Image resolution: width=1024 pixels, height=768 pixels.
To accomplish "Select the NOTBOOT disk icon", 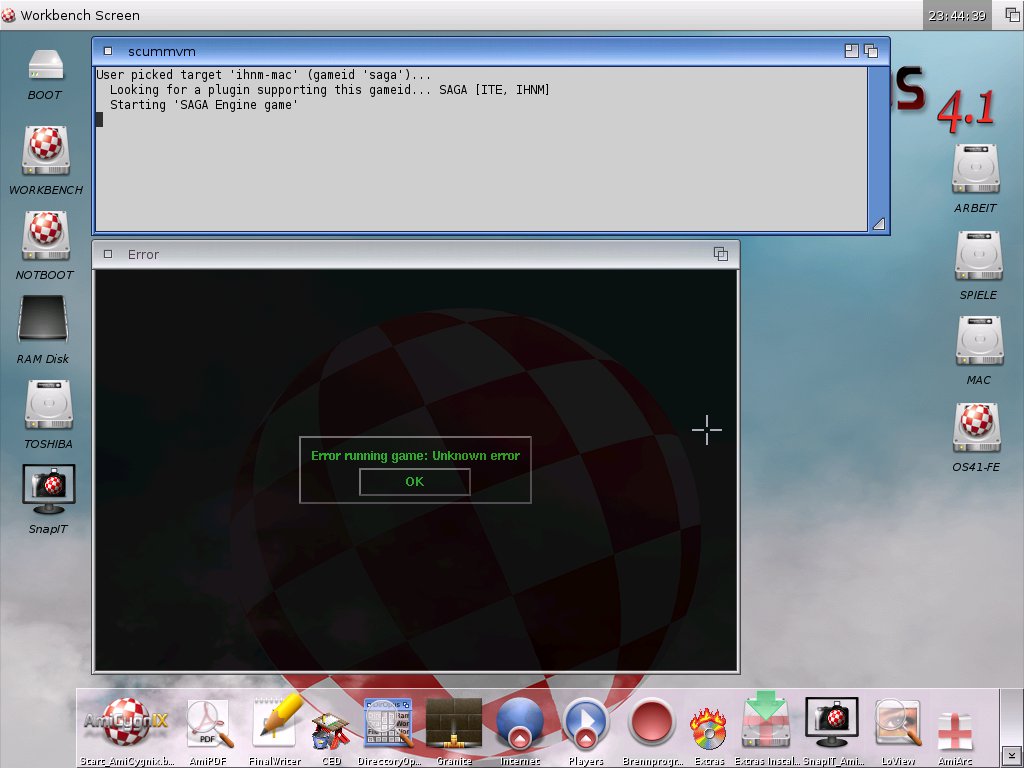I will click(x=46, y=235).
